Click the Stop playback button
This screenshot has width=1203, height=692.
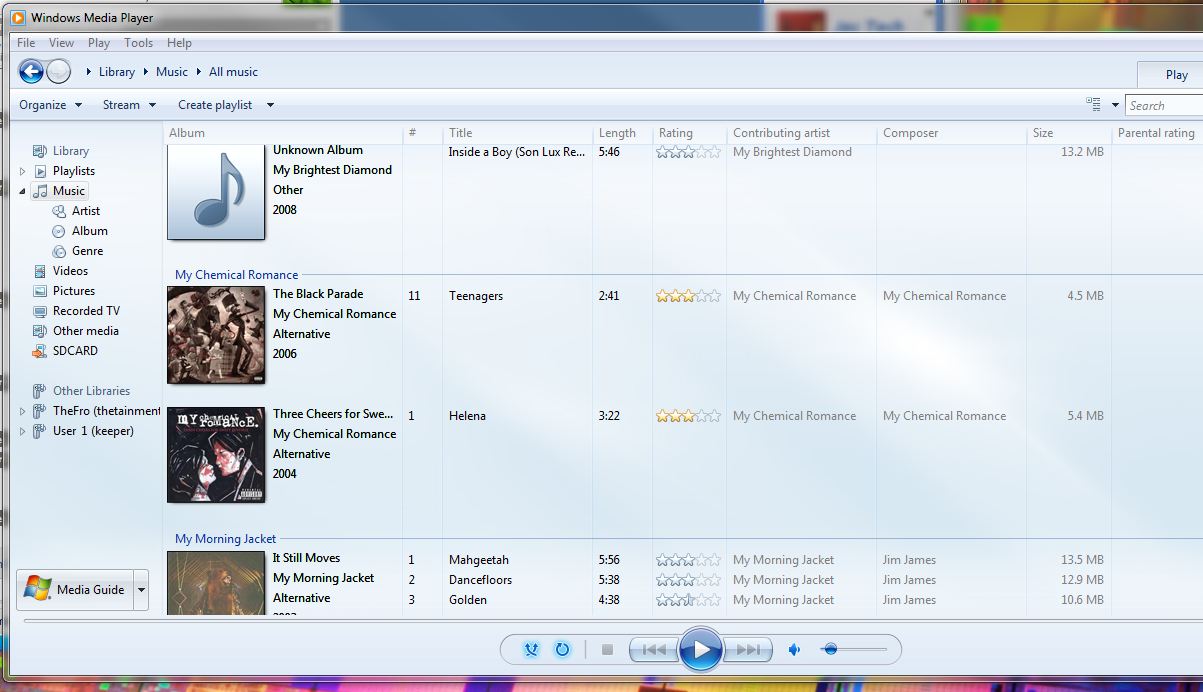[607, 650]
